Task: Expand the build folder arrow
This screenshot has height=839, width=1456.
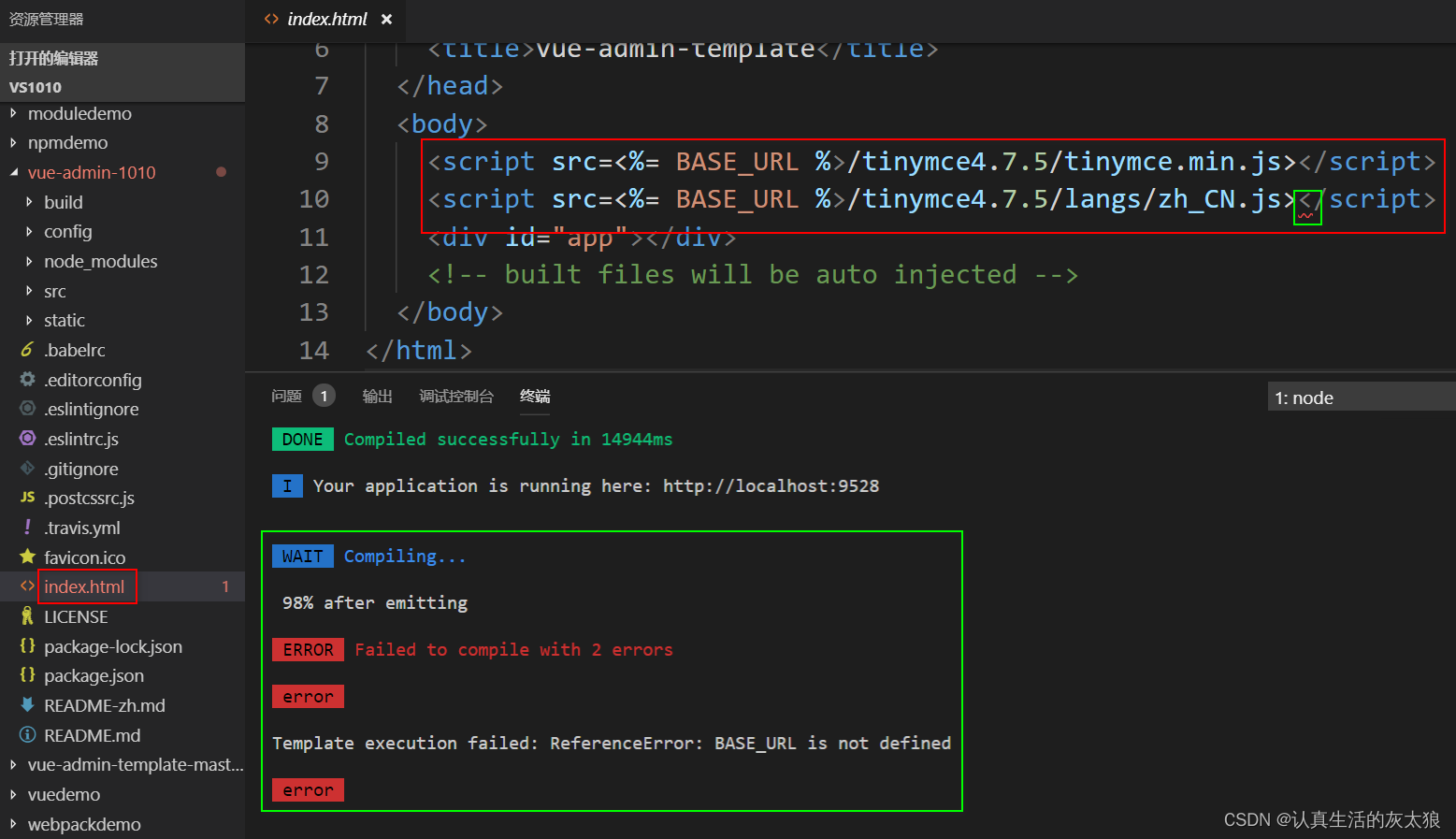Action: point(29,202)
